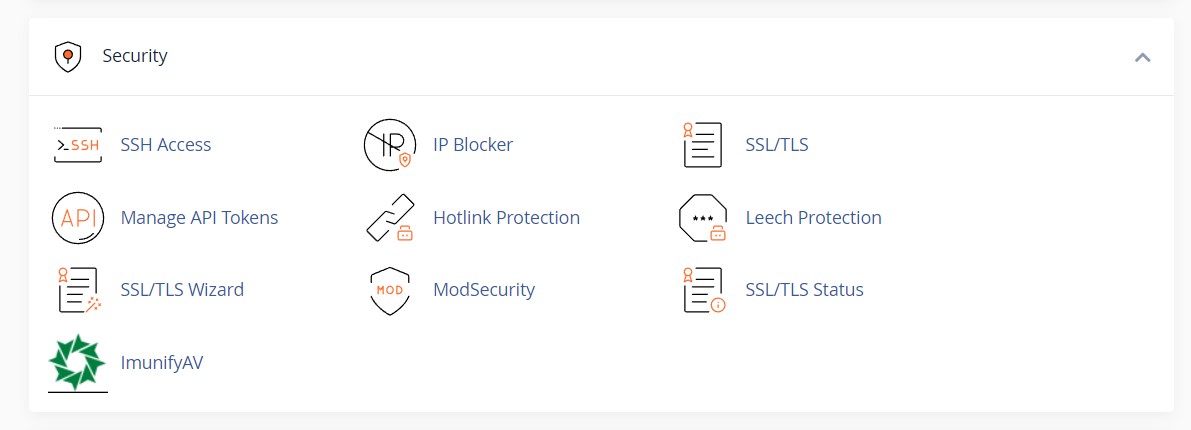The image size is (1191, 430).
Task: Open the Hotlink Protection chain icon
Action: click(389, 218)
